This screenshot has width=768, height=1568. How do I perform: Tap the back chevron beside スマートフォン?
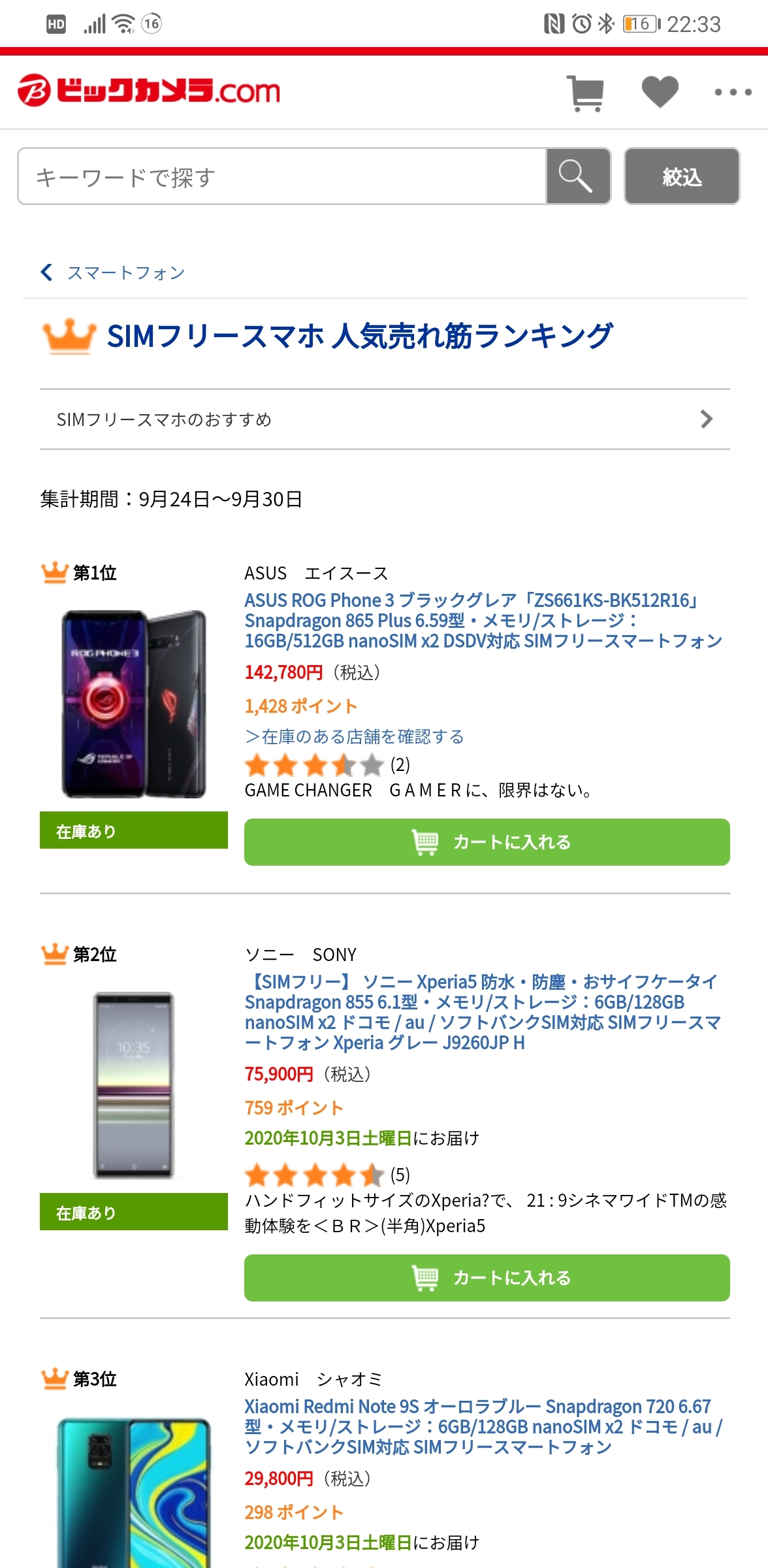47,272
